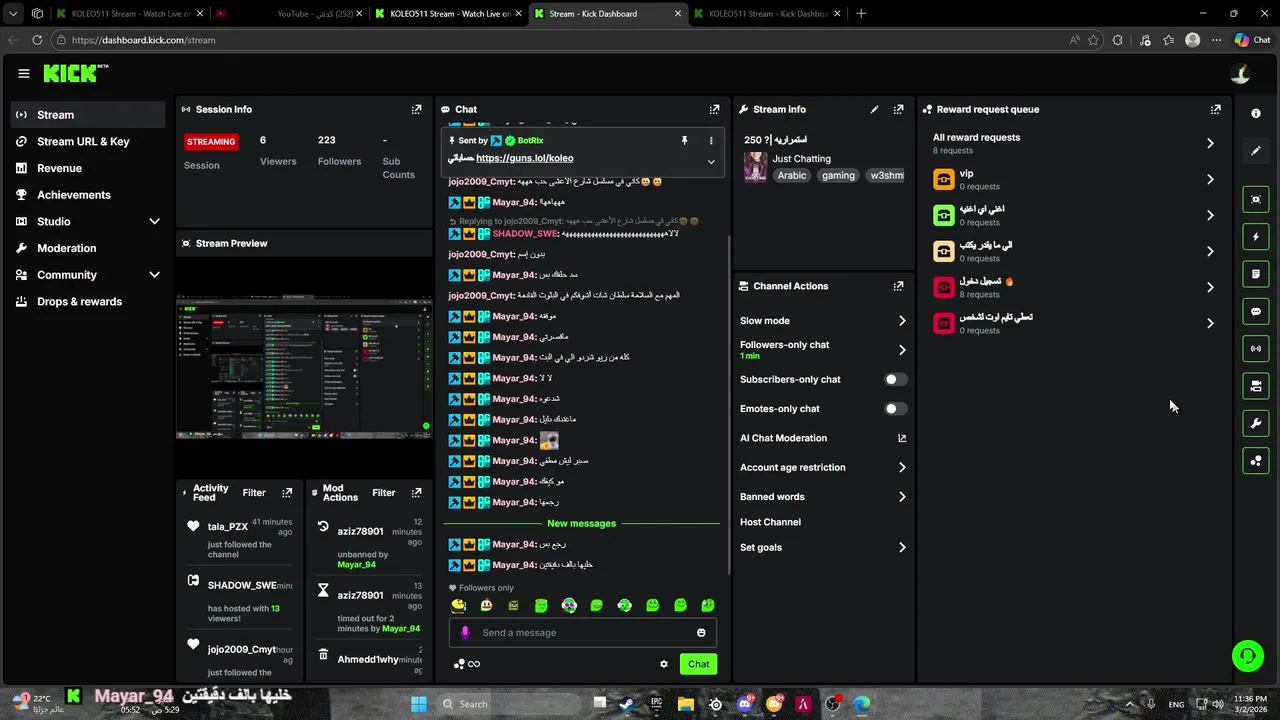Collapse the pinned message chevron
Screen dimensions: 1280x720
click(711, 161)
